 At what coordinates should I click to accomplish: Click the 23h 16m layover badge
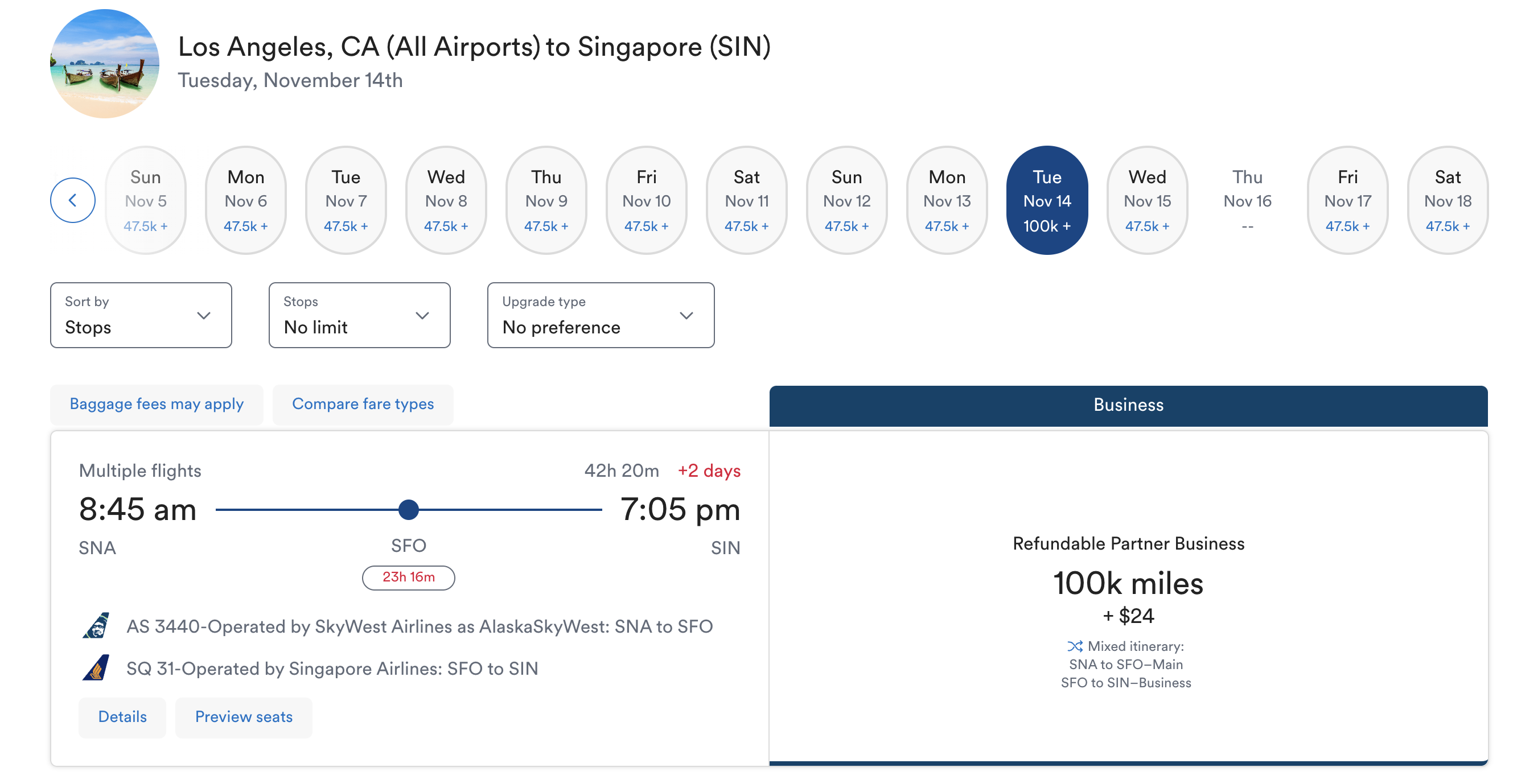(x=408, y=577)
